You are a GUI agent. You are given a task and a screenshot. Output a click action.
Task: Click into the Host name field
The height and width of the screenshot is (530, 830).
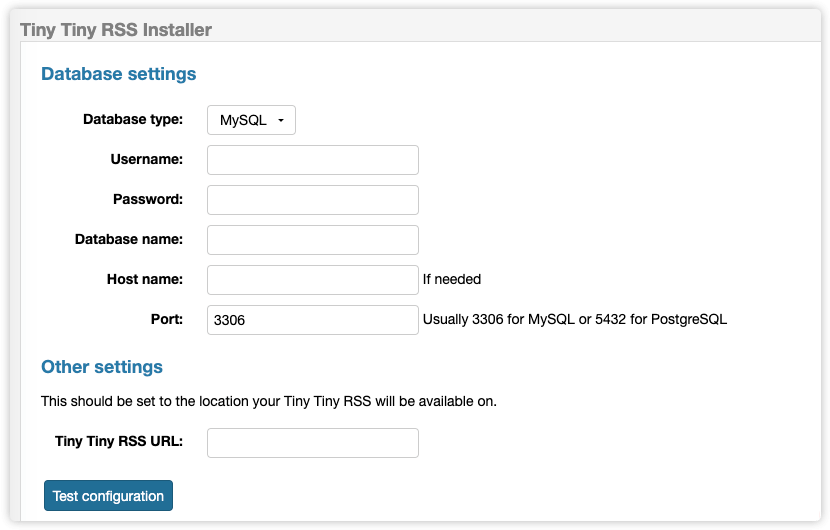pos(312,280)
